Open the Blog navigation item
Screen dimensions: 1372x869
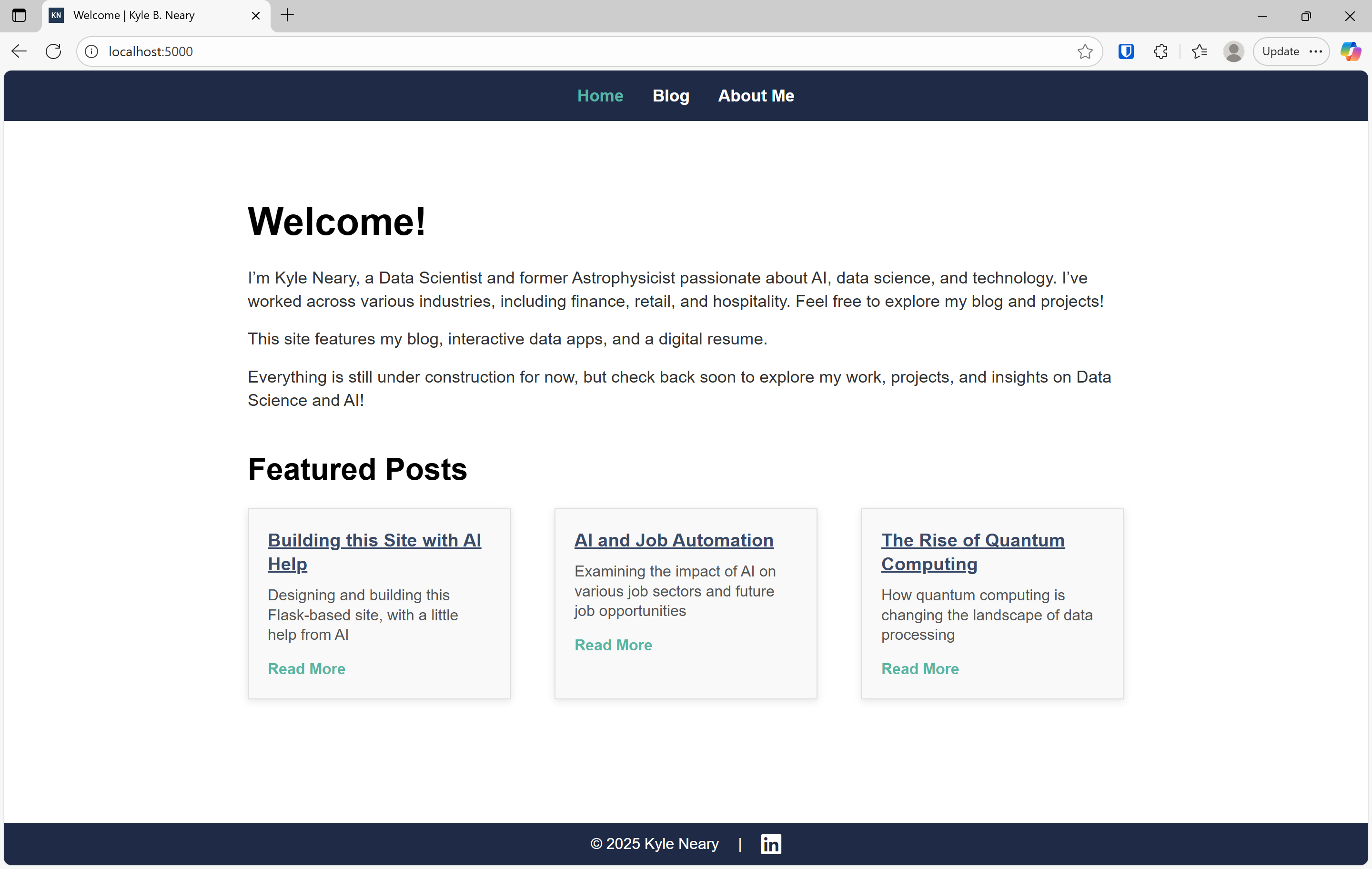(671, 96)
